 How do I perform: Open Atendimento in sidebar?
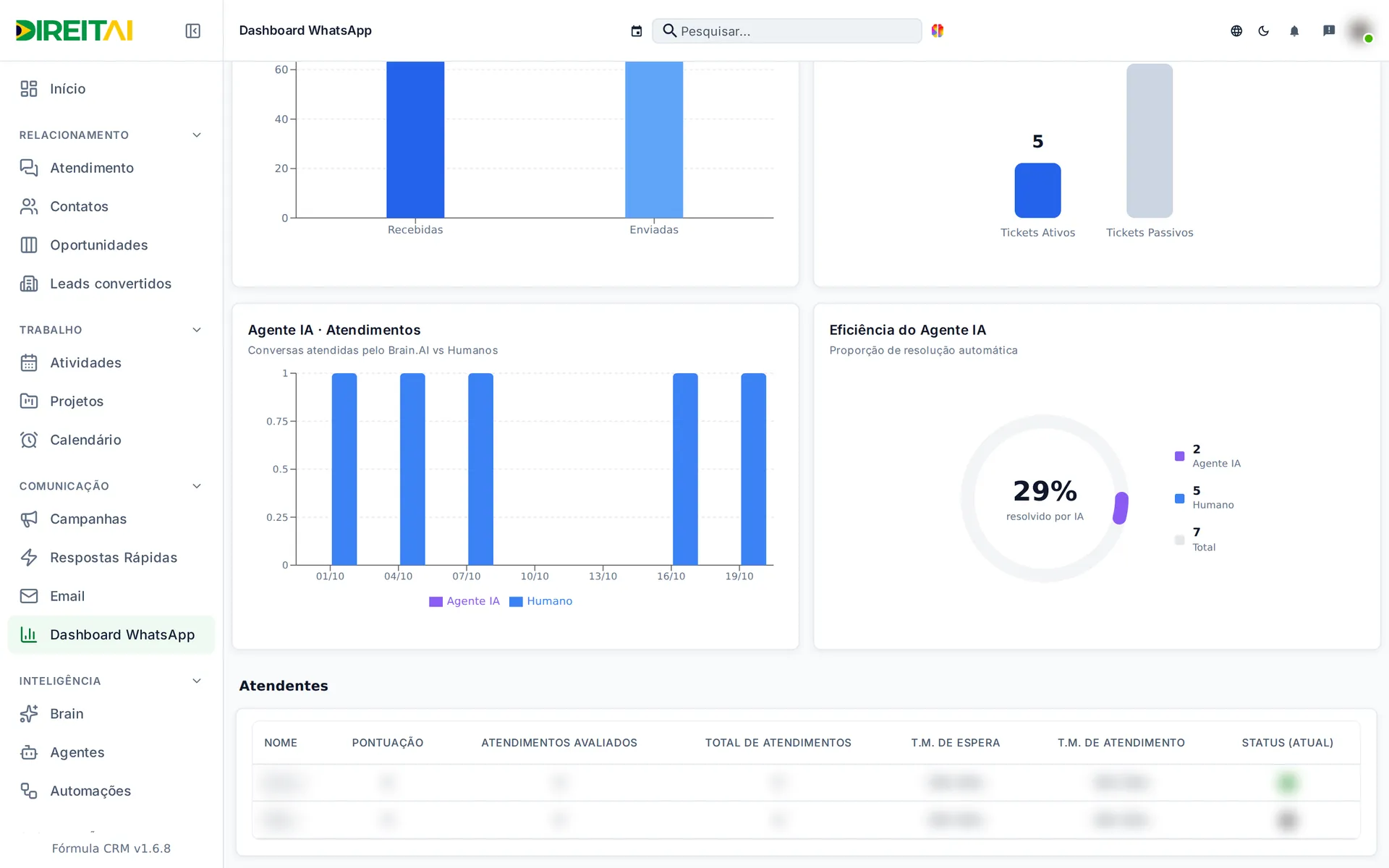coord(111,168)
